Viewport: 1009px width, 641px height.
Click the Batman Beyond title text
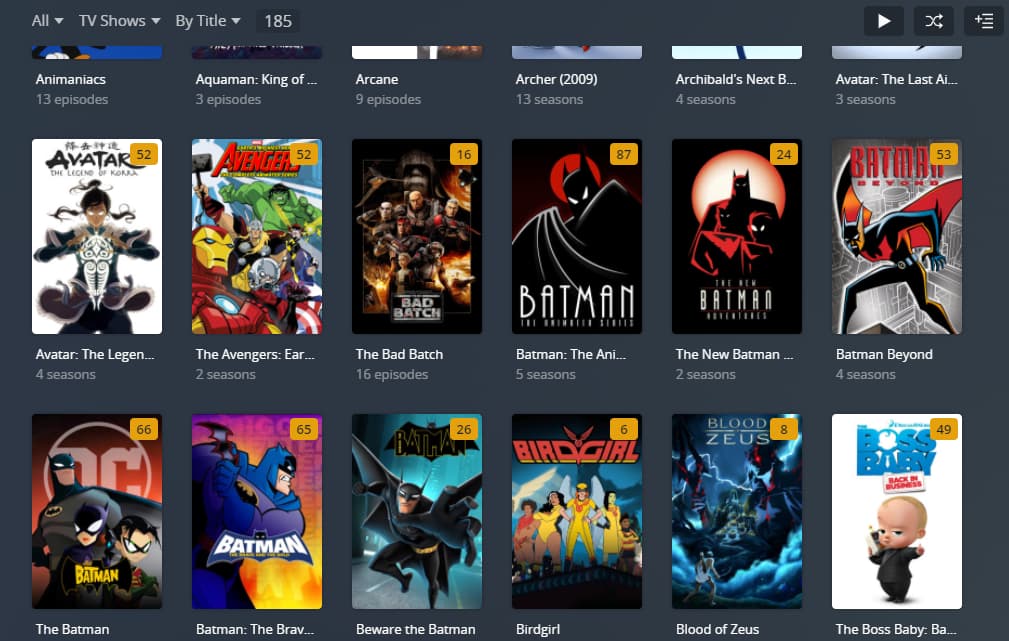[x=884, y=354]
